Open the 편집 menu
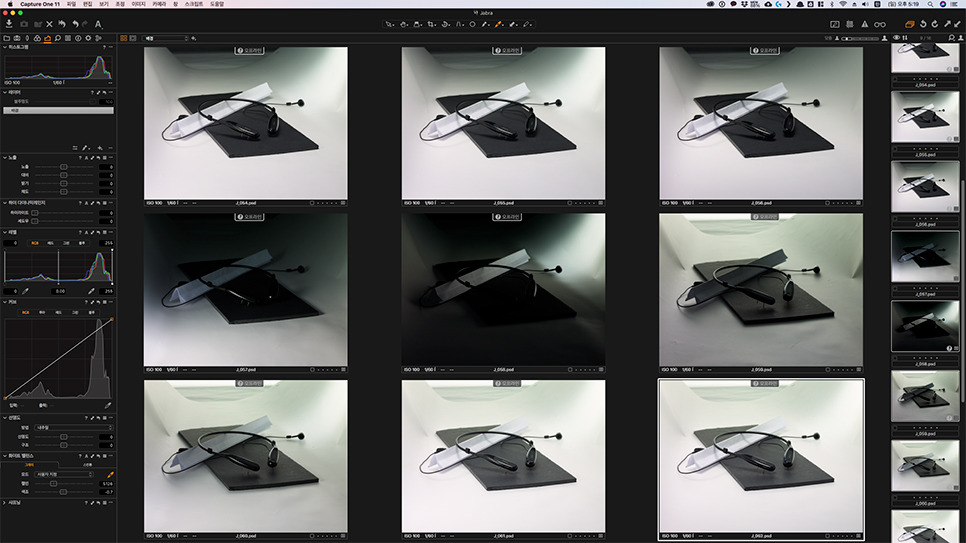Viewport: 966px width, 543px height. 87,4
